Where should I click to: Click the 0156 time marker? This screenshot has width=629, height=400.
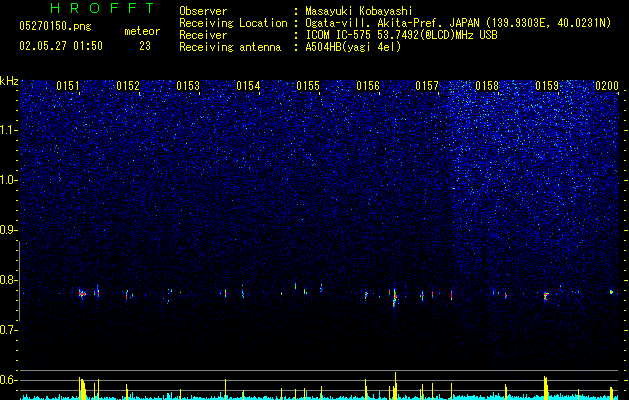[368, 86]
